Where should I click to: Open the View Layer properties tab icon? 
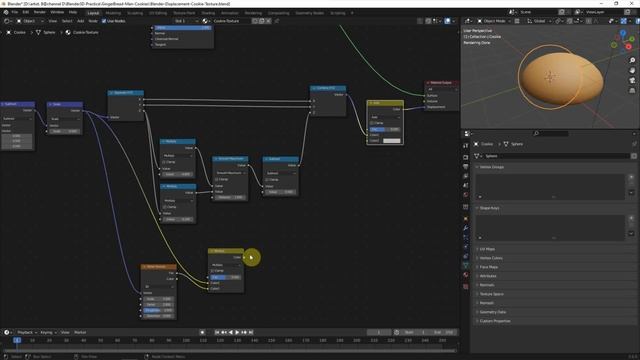(466, 176)
